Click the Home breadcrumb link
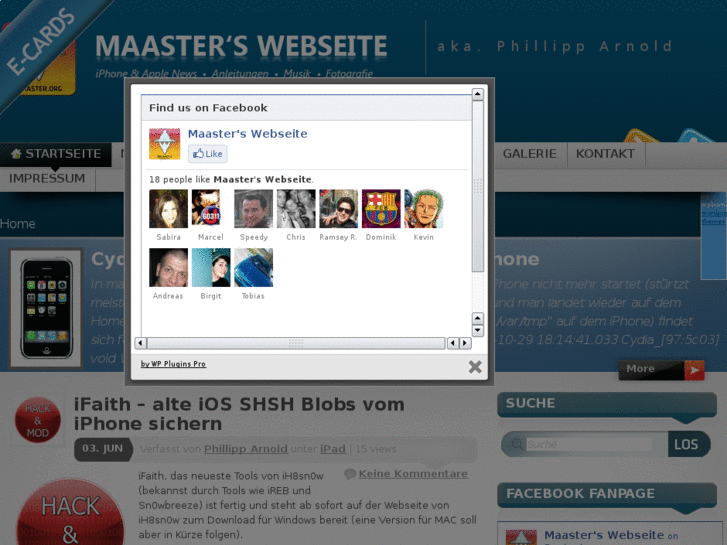This screenshot has width=727, height=545. tap(18, 224)
